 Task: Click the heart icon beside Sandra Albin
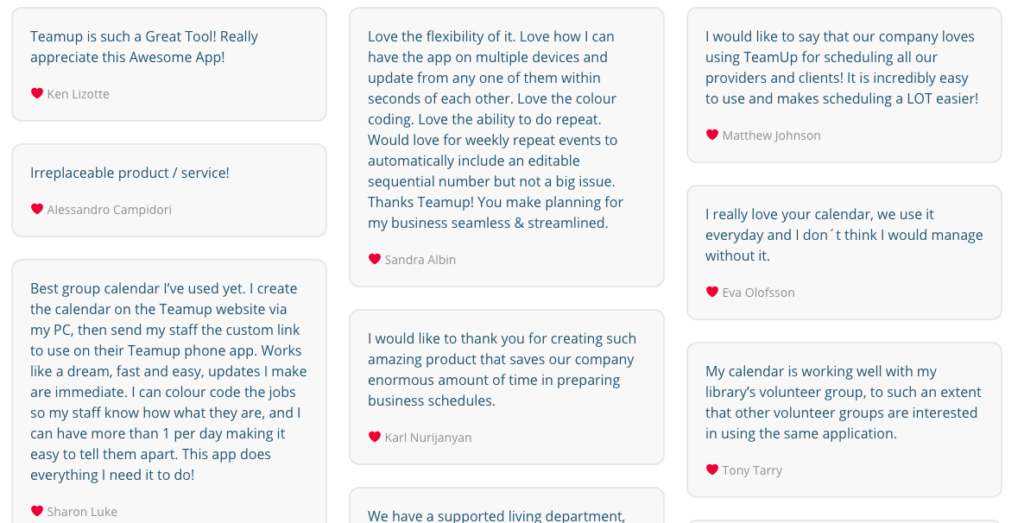(x=374, y=259)
